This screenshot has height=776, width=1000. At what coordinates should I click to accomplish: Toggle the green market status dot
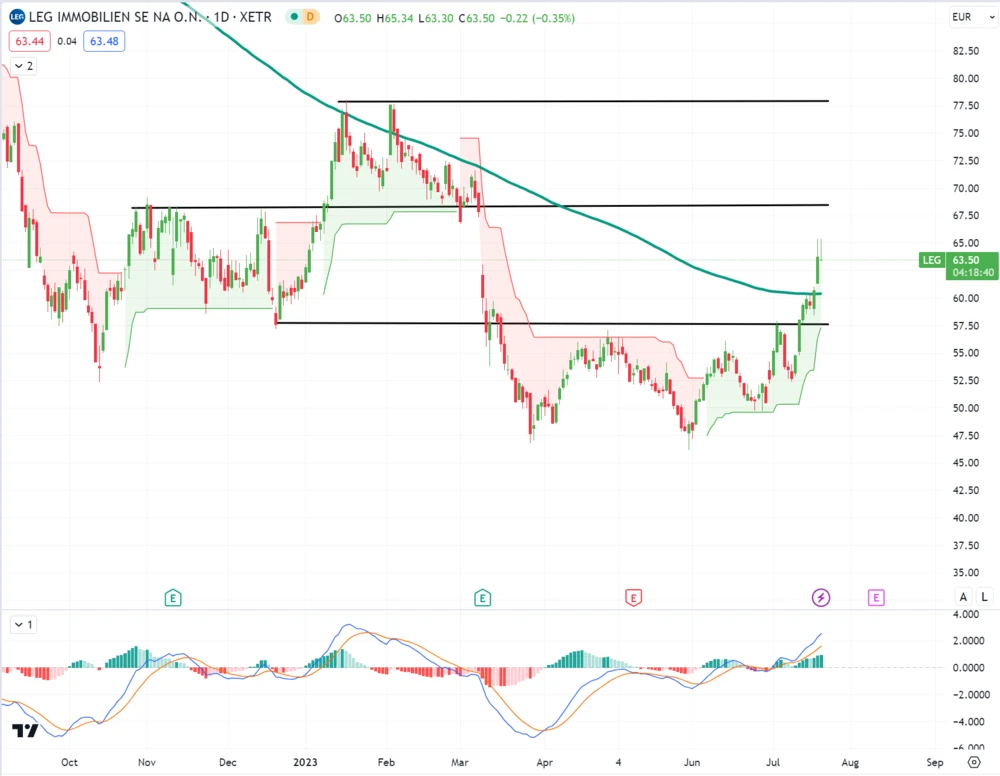tap(294, 17)
